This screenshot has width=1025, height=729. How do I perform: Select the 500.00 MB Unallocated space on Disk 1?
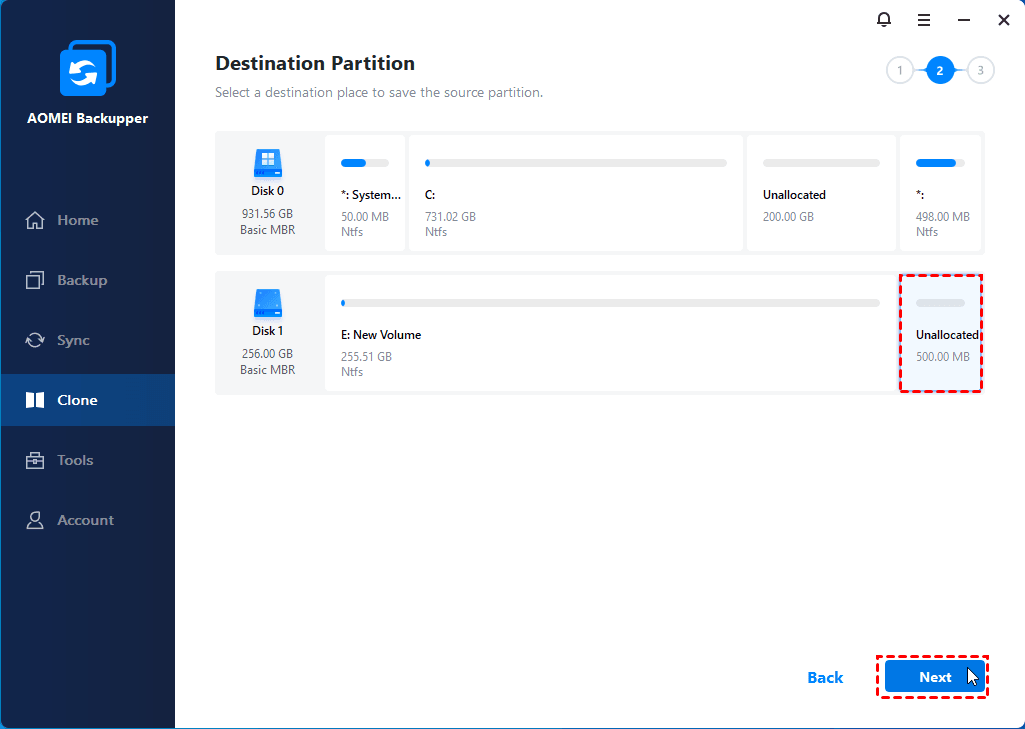941,334
